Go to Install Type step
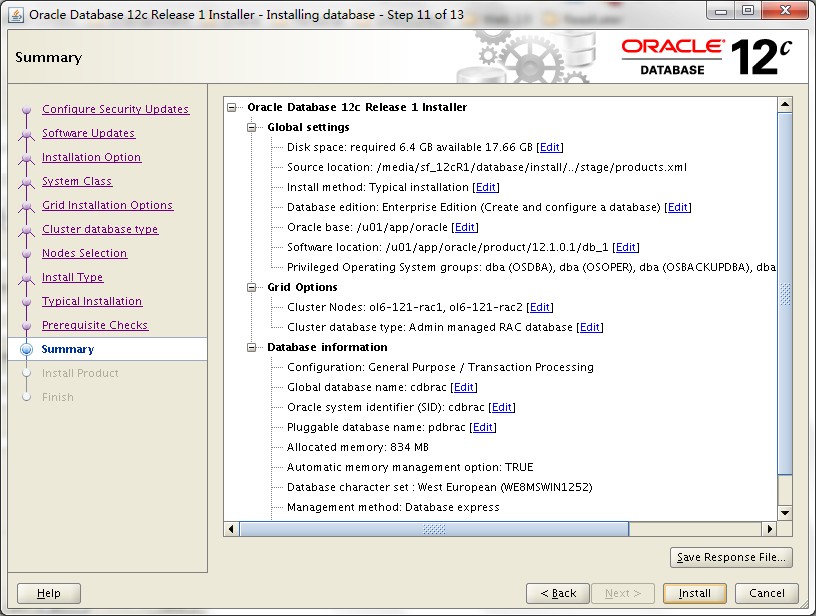 72,277
